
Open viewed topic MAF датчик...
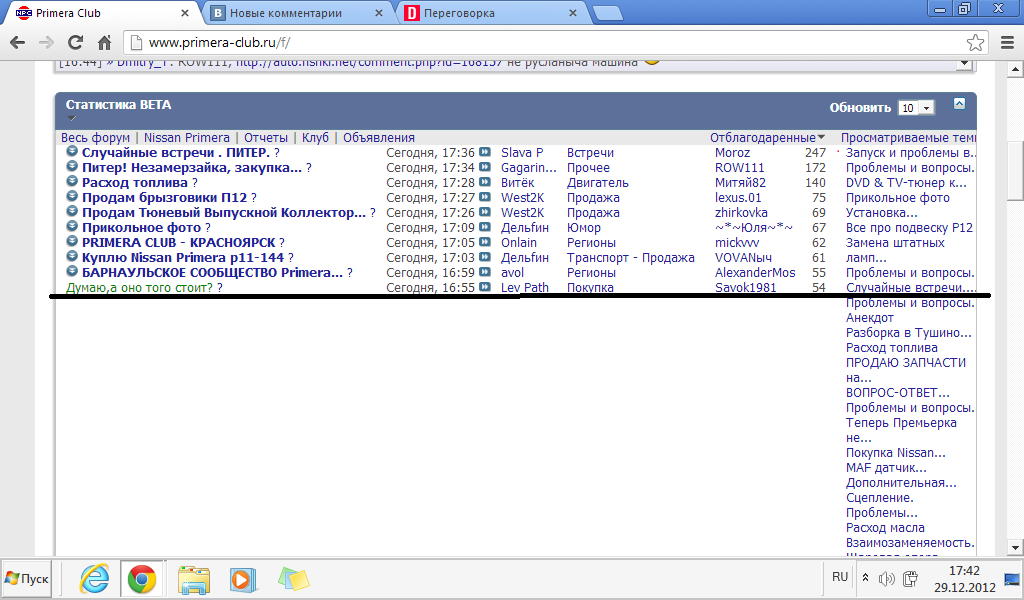(x=886, y=467)
